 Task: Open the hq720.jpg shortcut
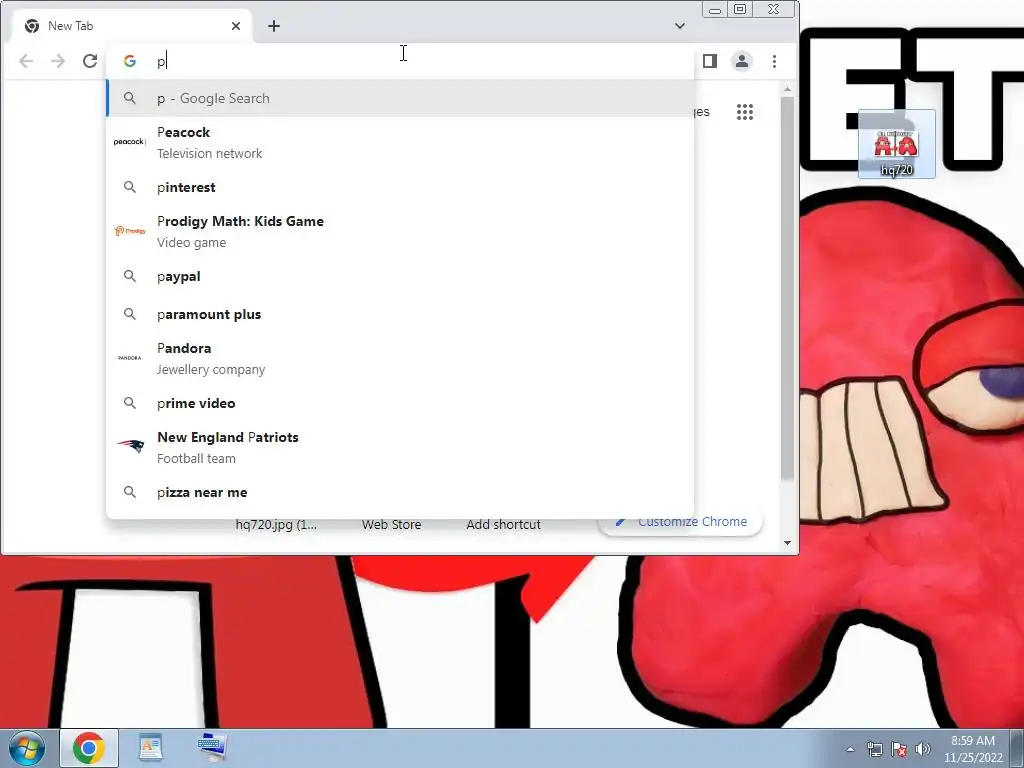pyautogui.click(x=276, y=524)
